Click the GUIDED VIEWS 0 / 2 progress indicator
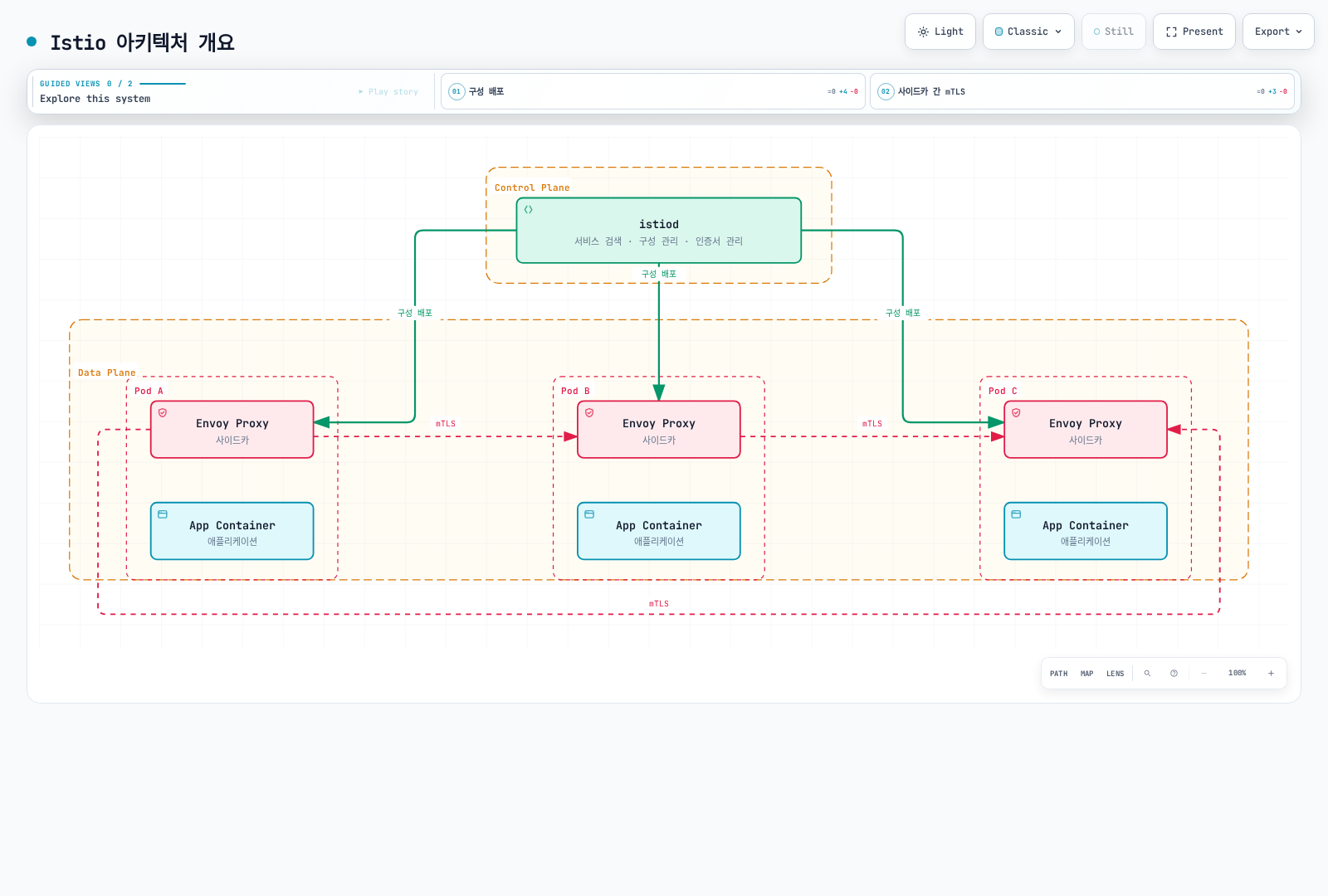1328x896 pixels. coord(113,84)
